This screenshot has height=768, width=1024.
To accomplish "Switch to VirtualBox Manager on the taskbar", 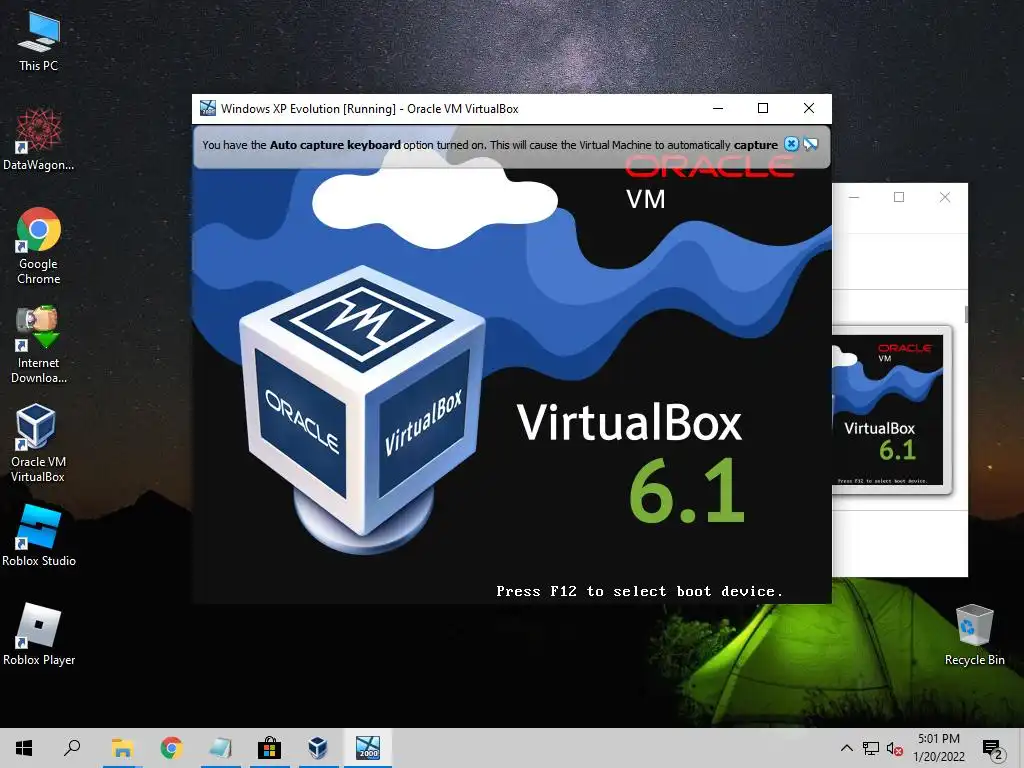I will point(318,748).
